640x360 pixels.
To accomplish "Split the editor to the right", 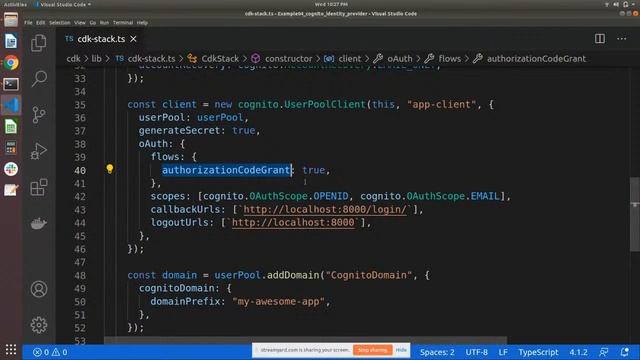I will [600, 39].
